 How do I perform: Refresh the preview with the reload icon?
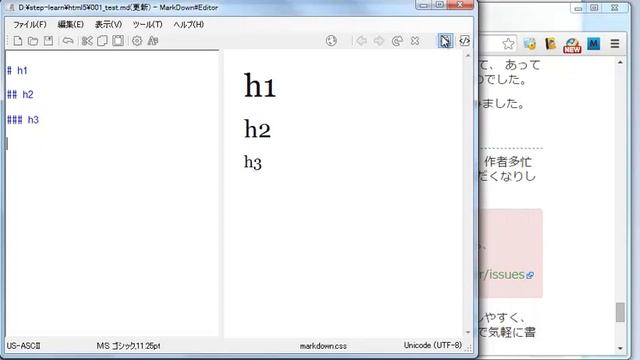click(397, 41)
